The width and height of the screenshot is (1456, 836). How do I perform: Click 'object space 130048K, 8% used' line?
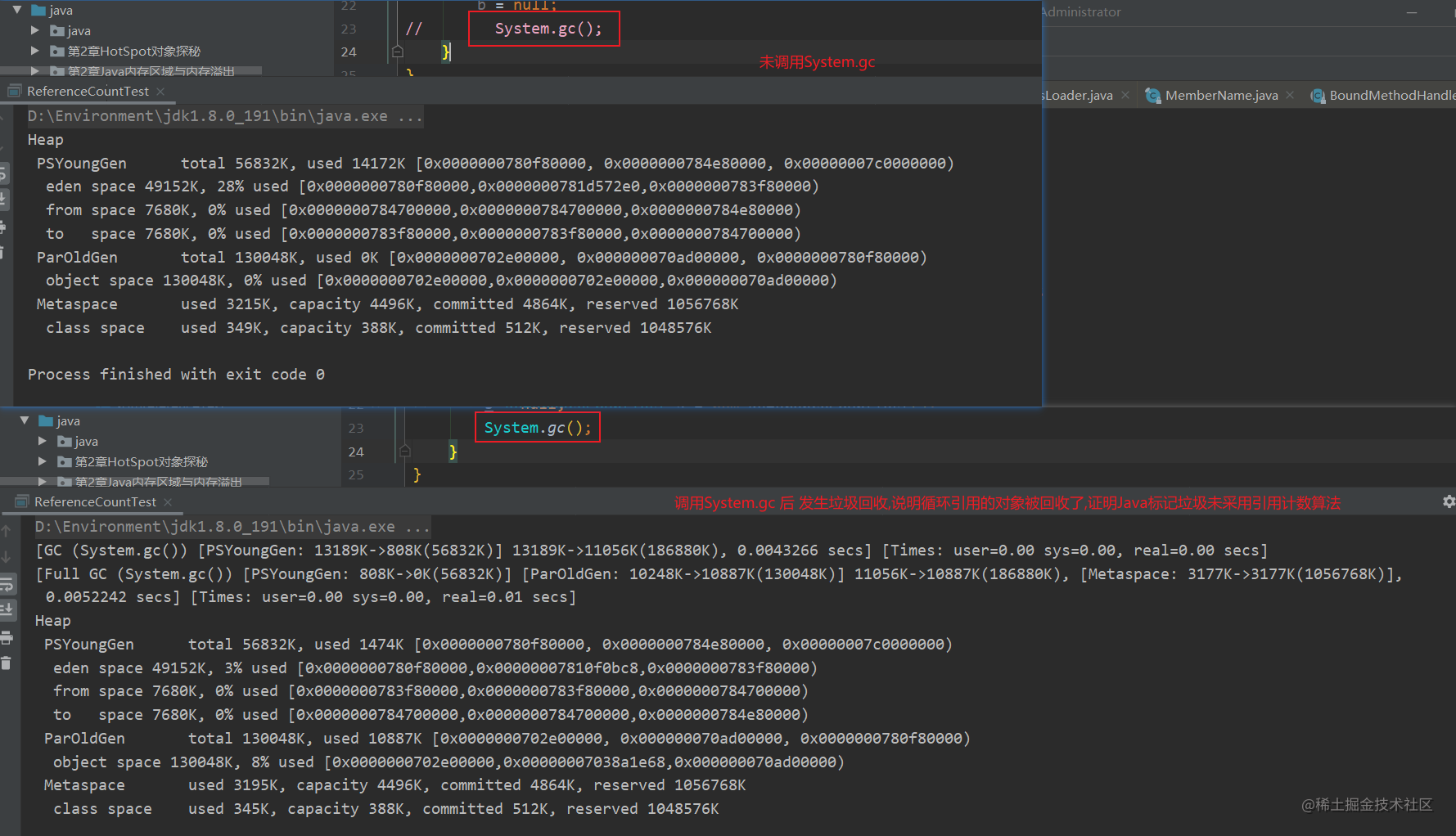[x=449, y=762]
